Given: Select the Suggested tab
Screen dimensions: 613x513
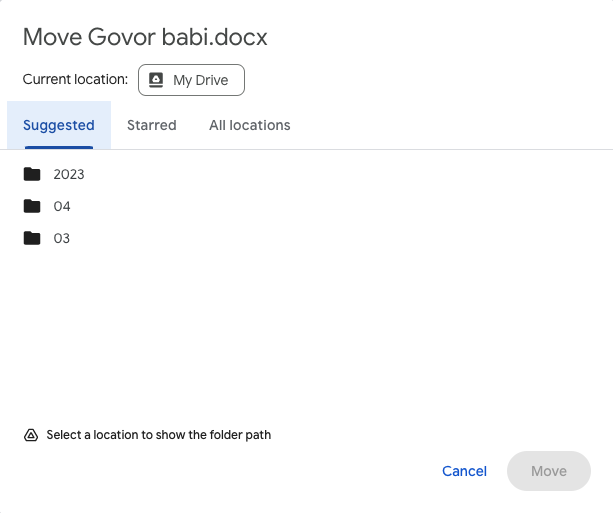Looking at the screenshot, I should coord(59,125).
